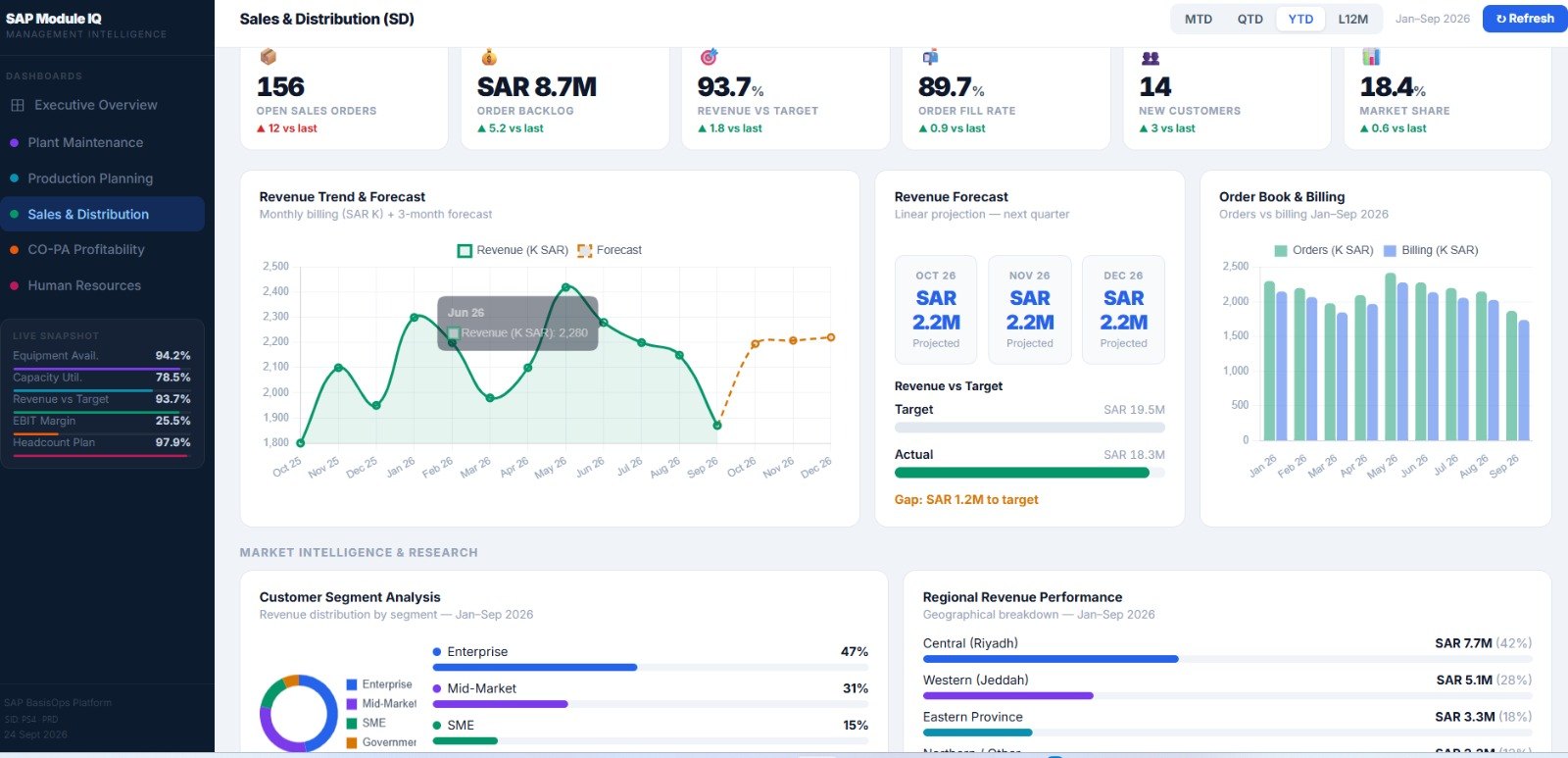Click the red Human Resources dot
The image size is (1568, 758).
pos(14,285)
